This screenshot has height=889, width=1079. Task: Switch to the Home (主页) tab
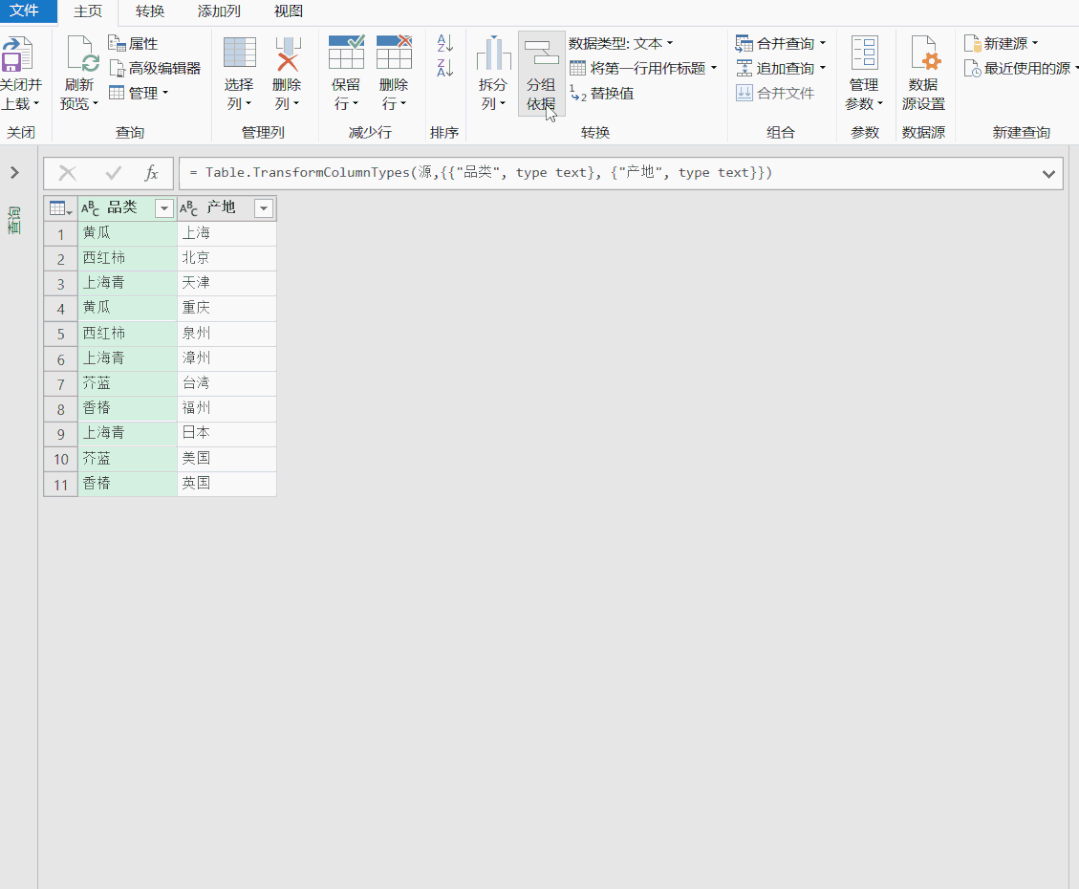pos(88,11)
